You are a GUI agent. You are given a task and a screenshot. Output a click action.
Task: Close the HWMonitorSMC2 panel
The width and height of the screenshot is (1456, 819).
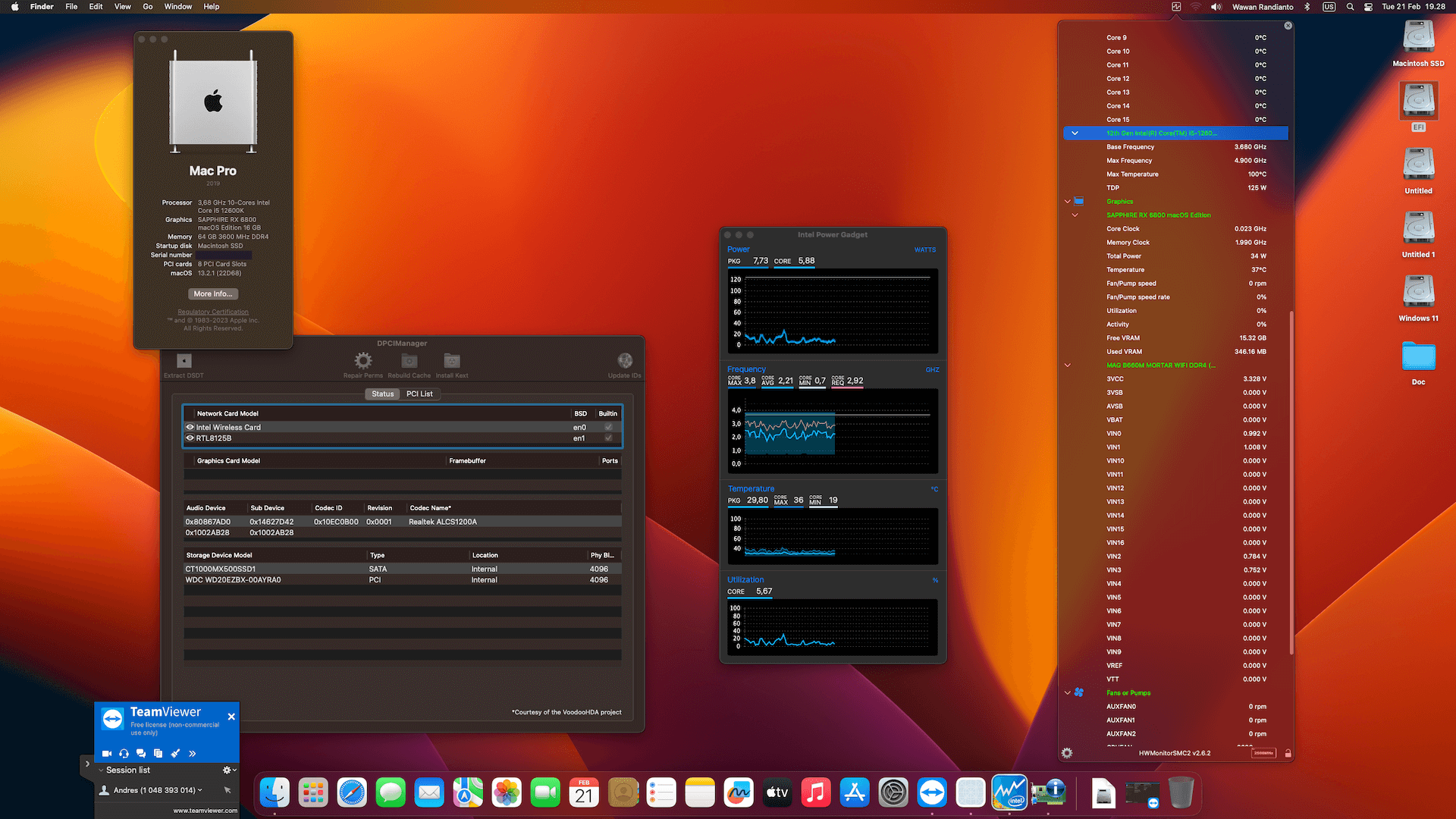pyautogui.click(x=1288, y=26)
